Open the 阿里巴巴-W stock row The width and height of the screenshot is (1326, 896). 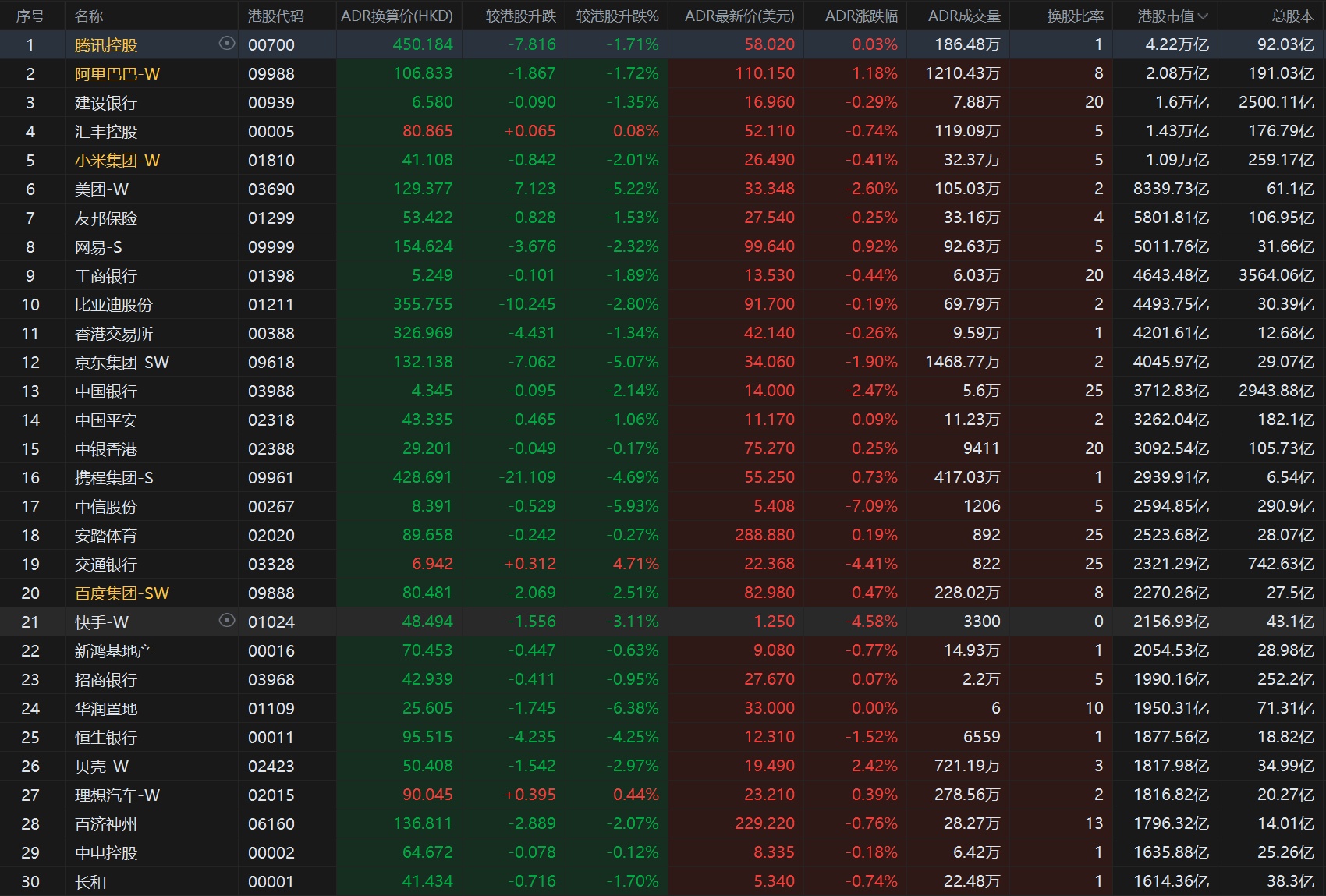point(117,74)
